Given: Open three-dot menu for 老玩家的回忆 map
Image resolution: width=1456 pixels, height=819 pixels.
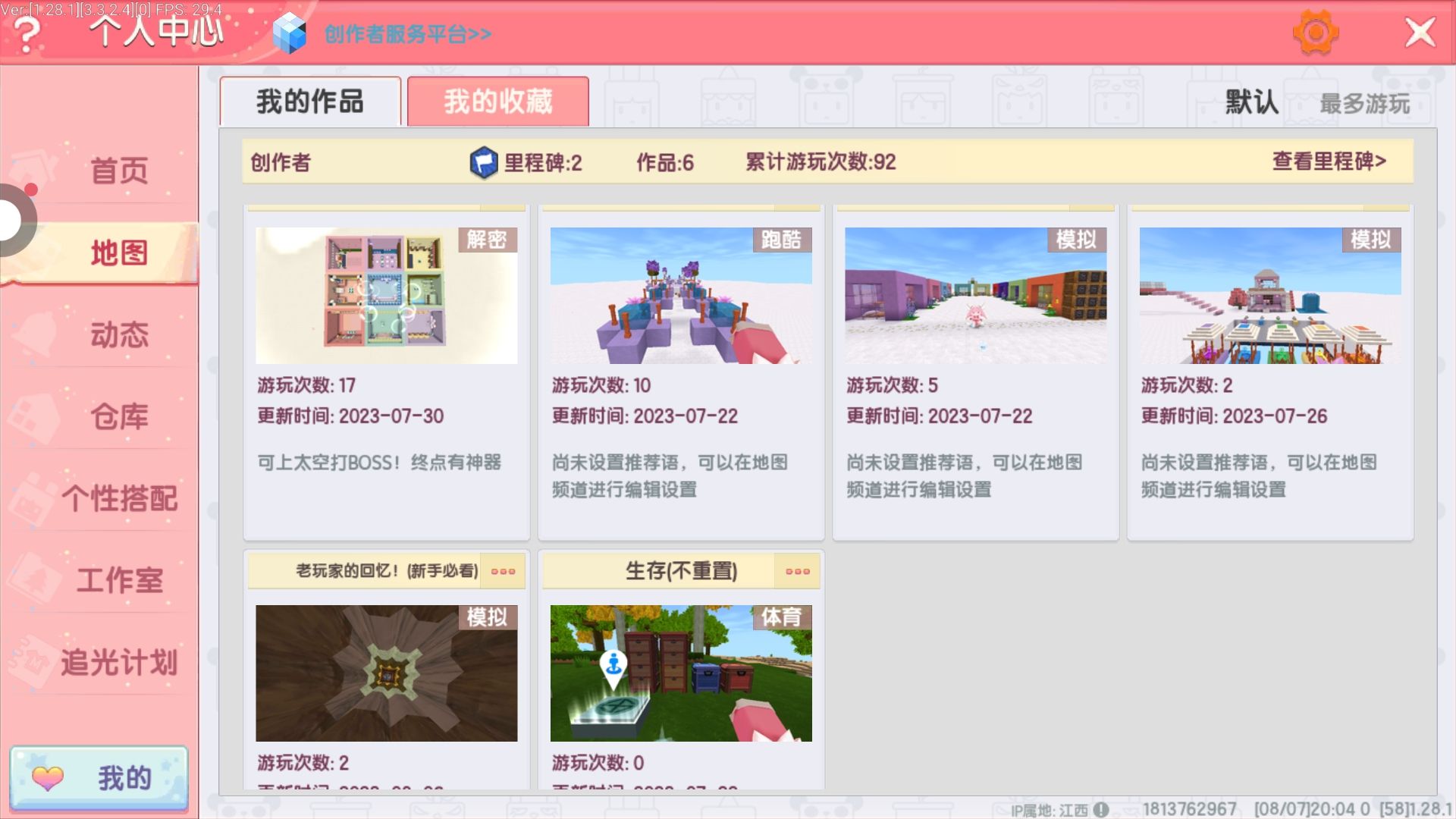Looking at the screenshot, I should pos(503,571).
